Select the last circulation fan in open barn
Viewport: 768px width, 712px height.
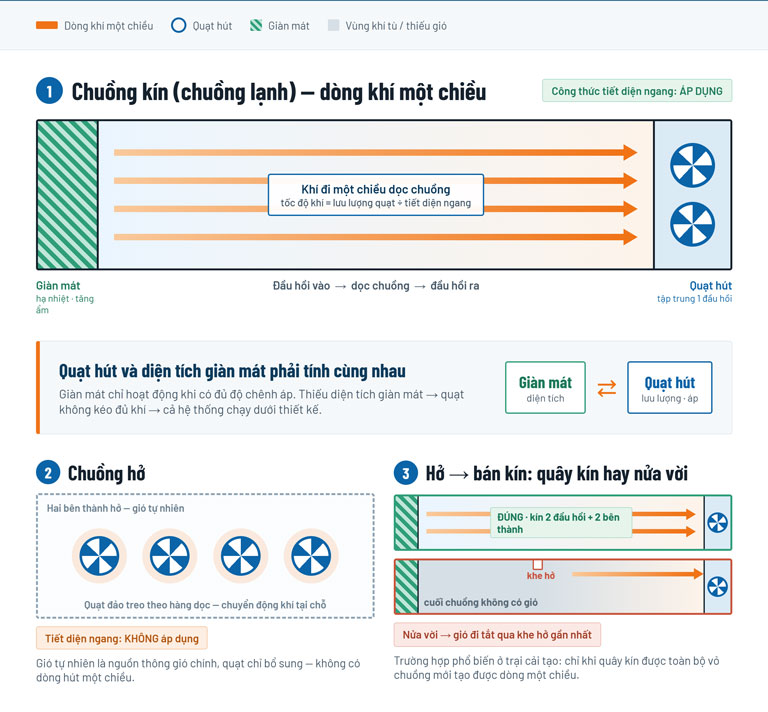pos(311,556)
